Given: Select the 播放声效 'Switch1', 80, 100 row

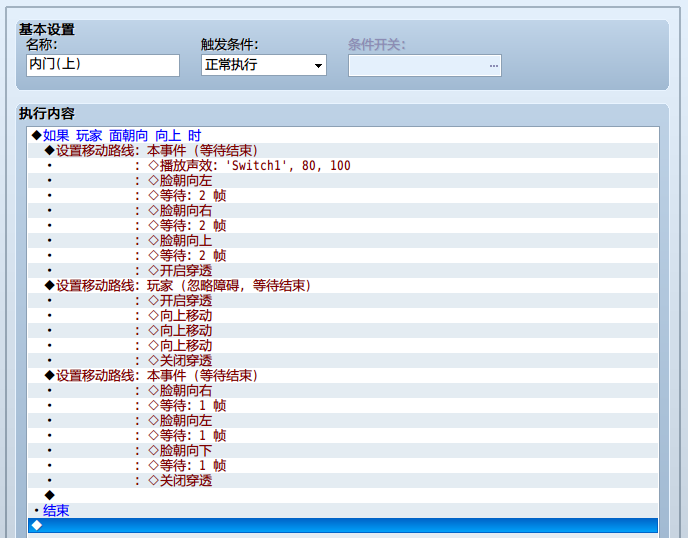Looking at the screenshot, I should (x=343, y=165).
